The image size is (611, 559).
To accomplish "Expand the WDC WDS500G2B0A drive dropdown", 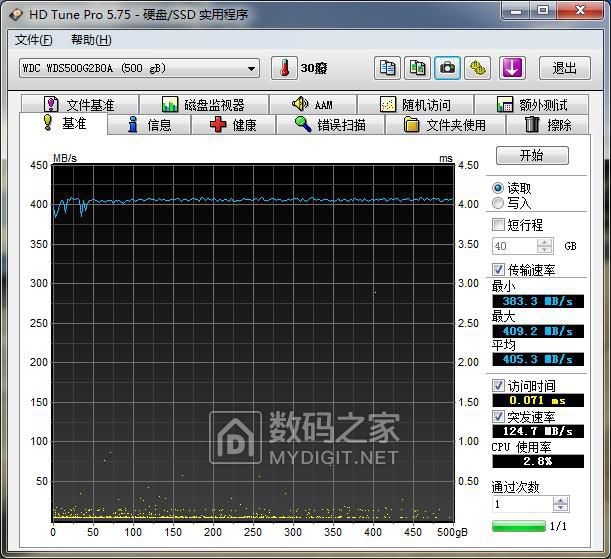I will (x=139, y=68).
